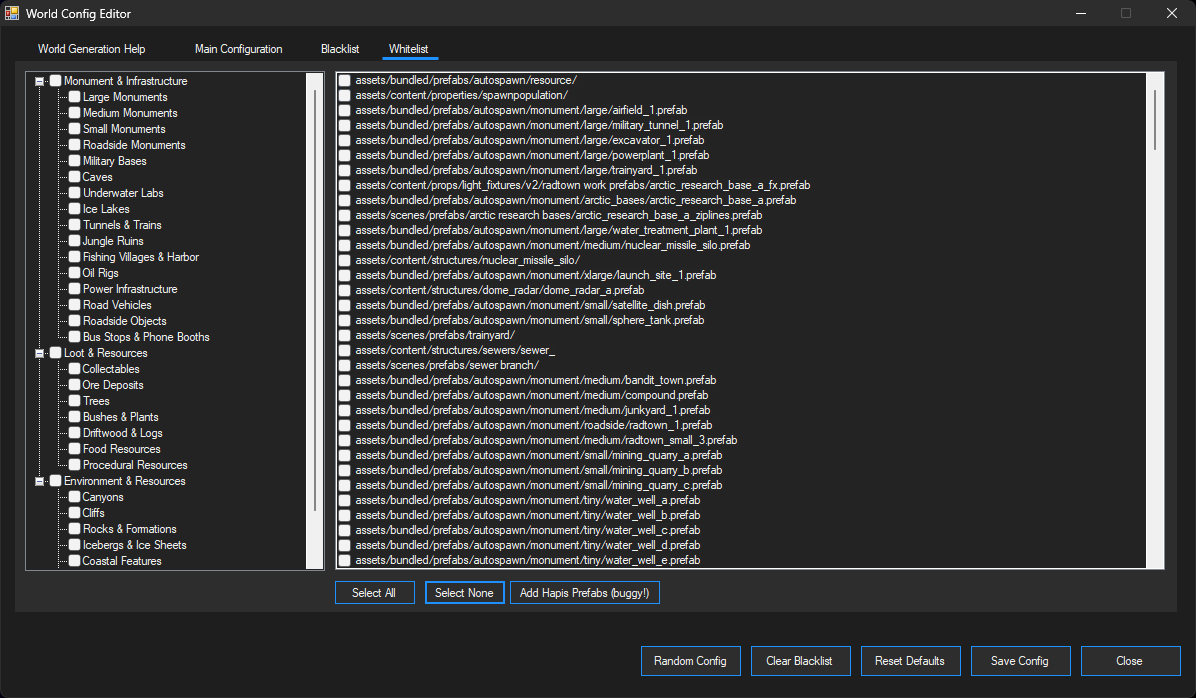Toggle the Oil Rigs checkbox
1196x698 pixels.
point(74,273)
